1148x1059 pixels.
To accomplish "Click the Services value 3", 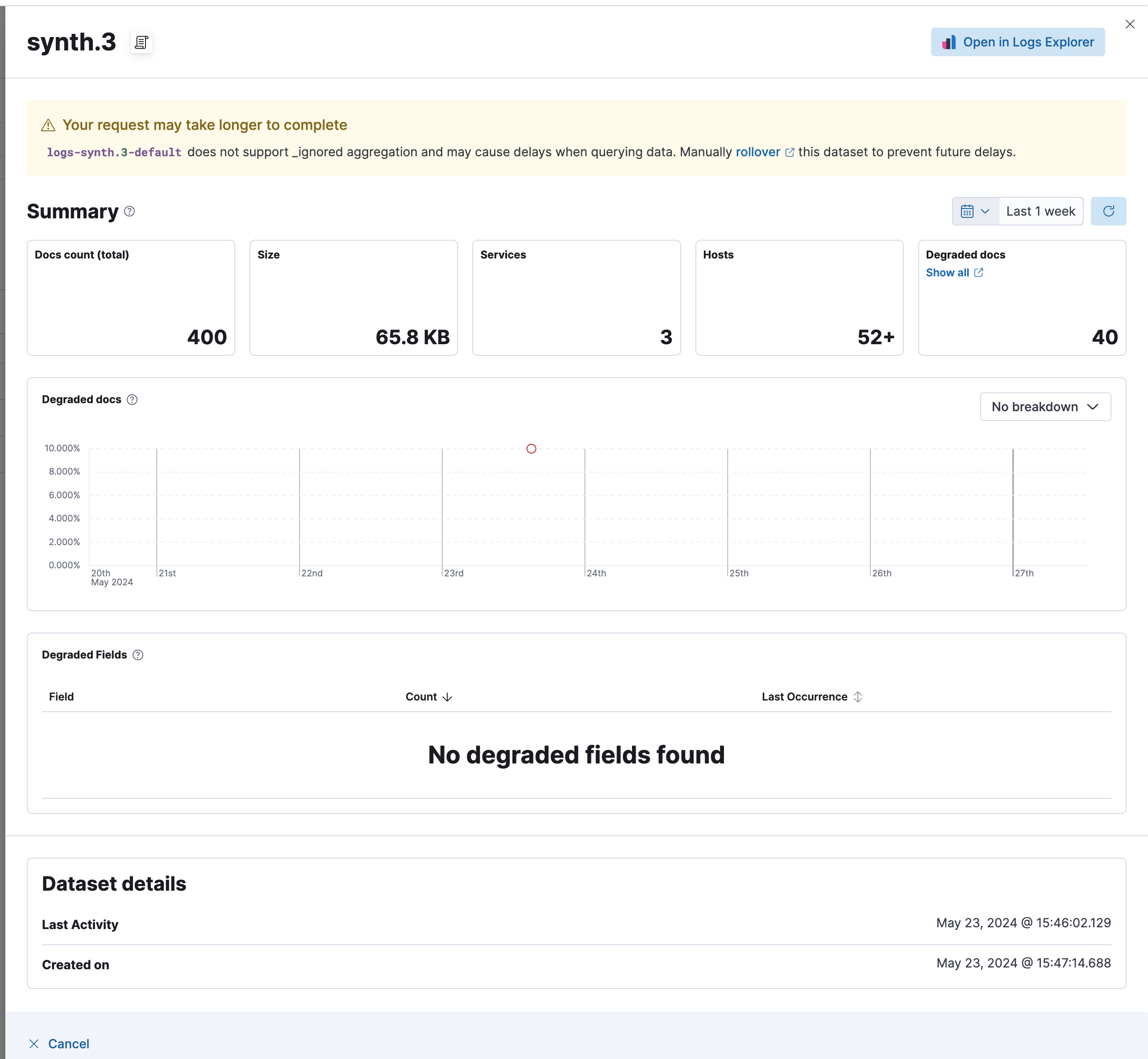I will click(x=666, y=337).
